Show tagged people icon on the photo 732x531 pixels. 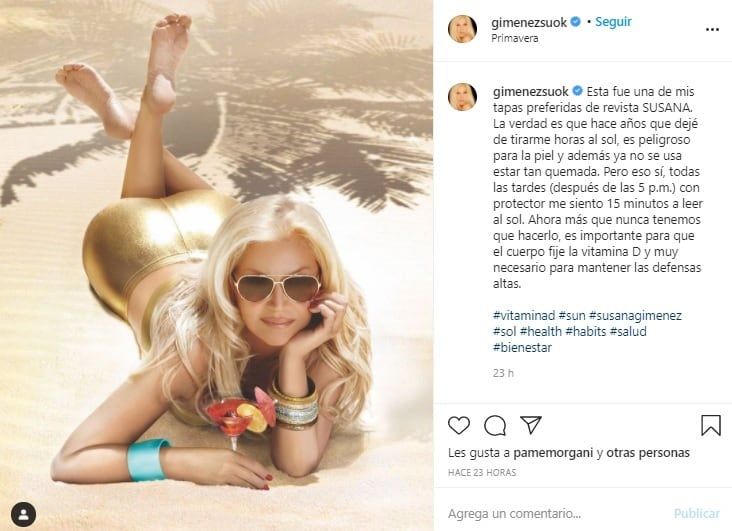[x=23, y=515]
